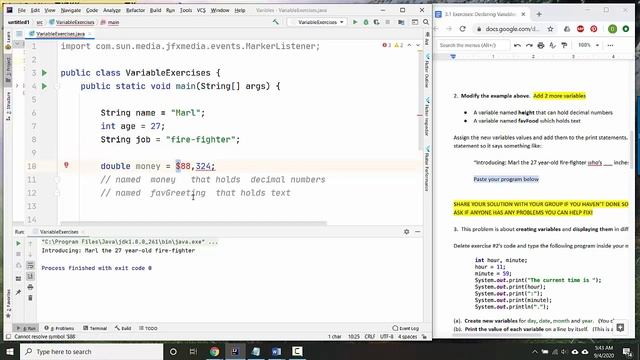Screen dimensions: 640x360
Task: Click spell check icon in Google Docs
Action: [x=553, y=45]
